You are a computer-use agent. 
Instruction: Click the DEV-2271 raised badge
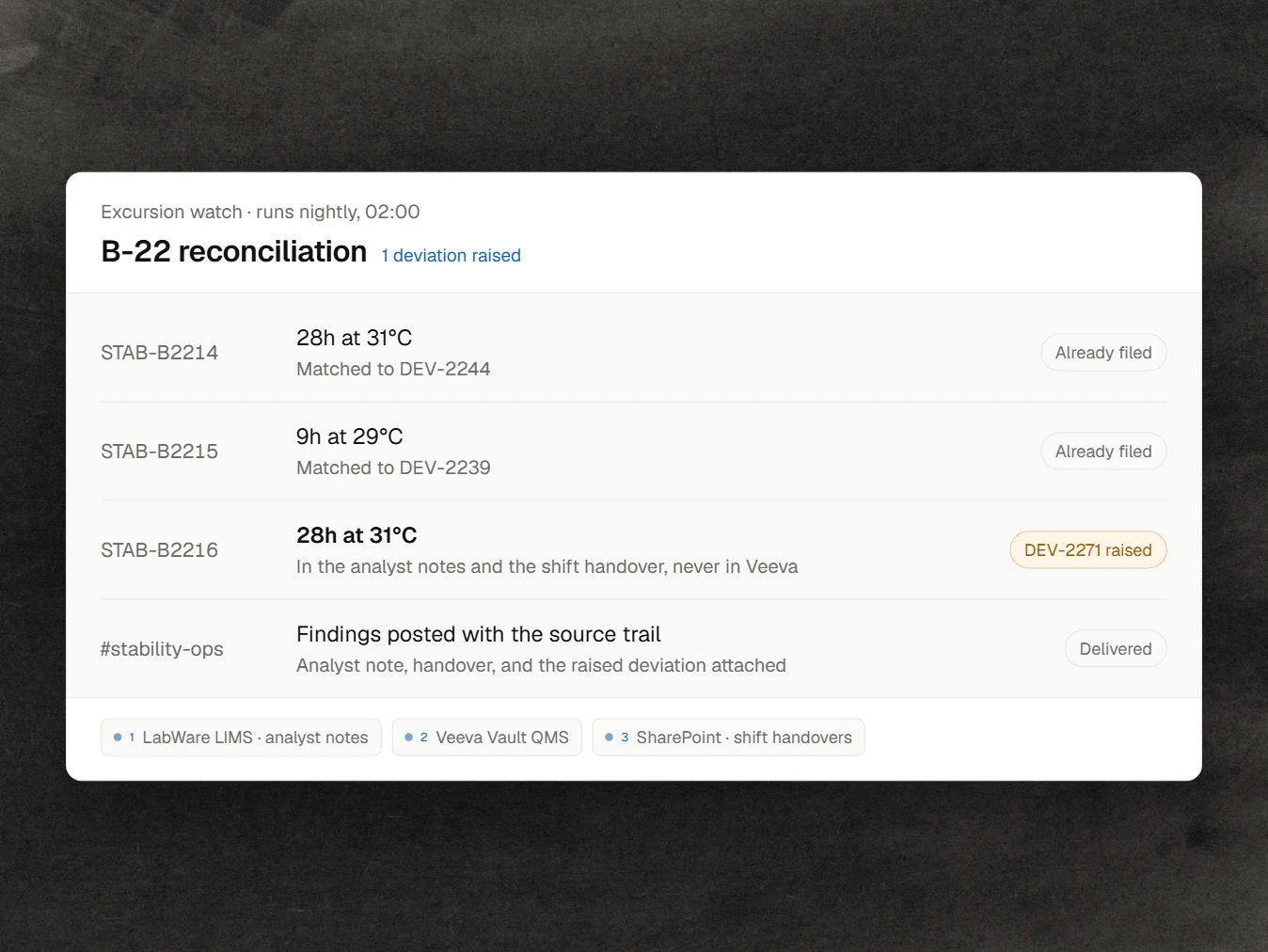1088,550
